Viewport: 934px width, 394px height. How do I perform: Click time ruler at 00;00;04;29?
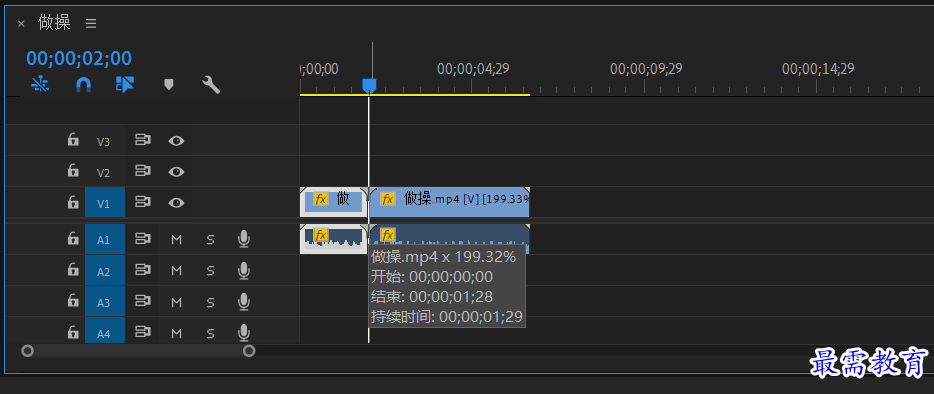point(473,69)
